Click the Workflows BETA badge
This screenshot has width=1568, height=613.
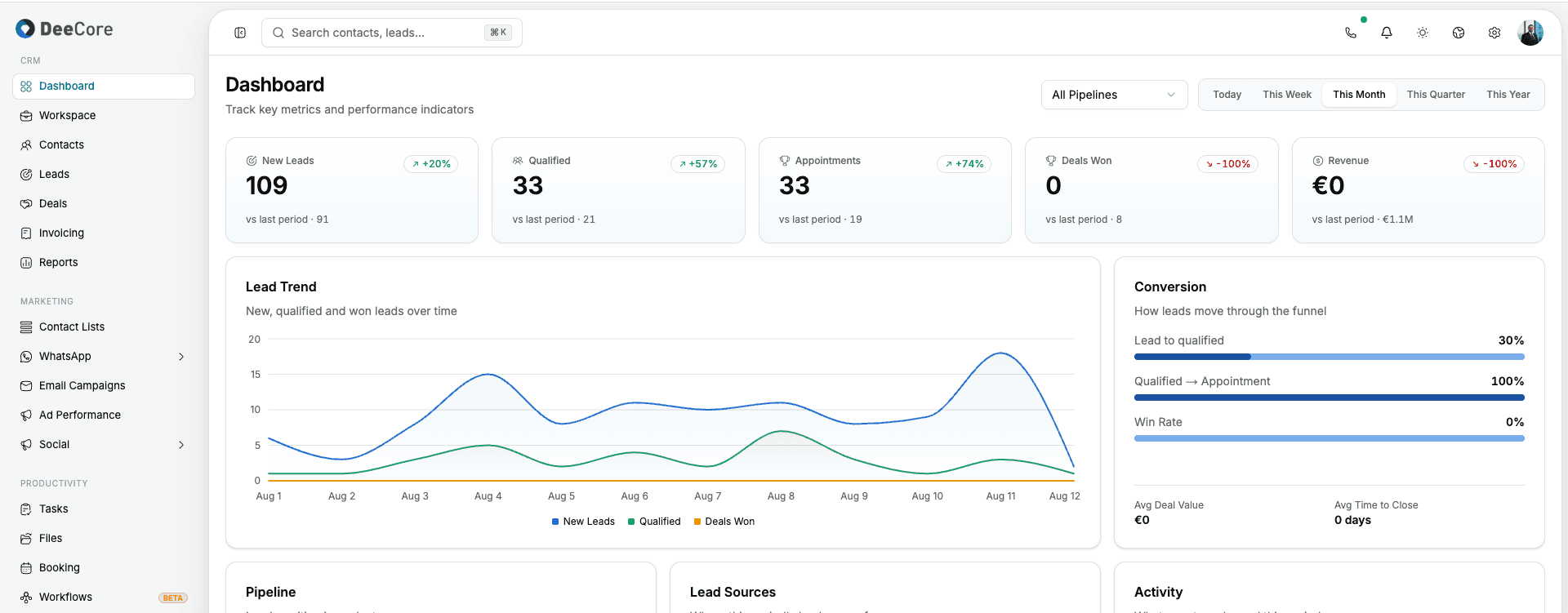click(173, 598)
